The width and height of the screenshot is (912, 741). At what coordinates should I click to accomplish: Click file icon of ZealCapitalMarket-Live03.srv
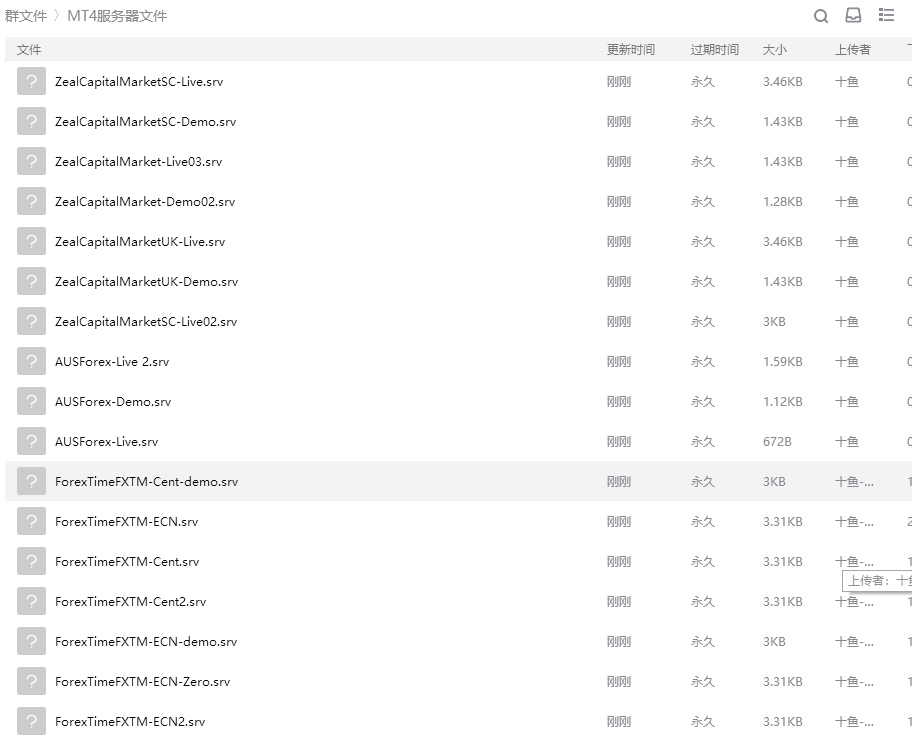[x=31, y=162]
